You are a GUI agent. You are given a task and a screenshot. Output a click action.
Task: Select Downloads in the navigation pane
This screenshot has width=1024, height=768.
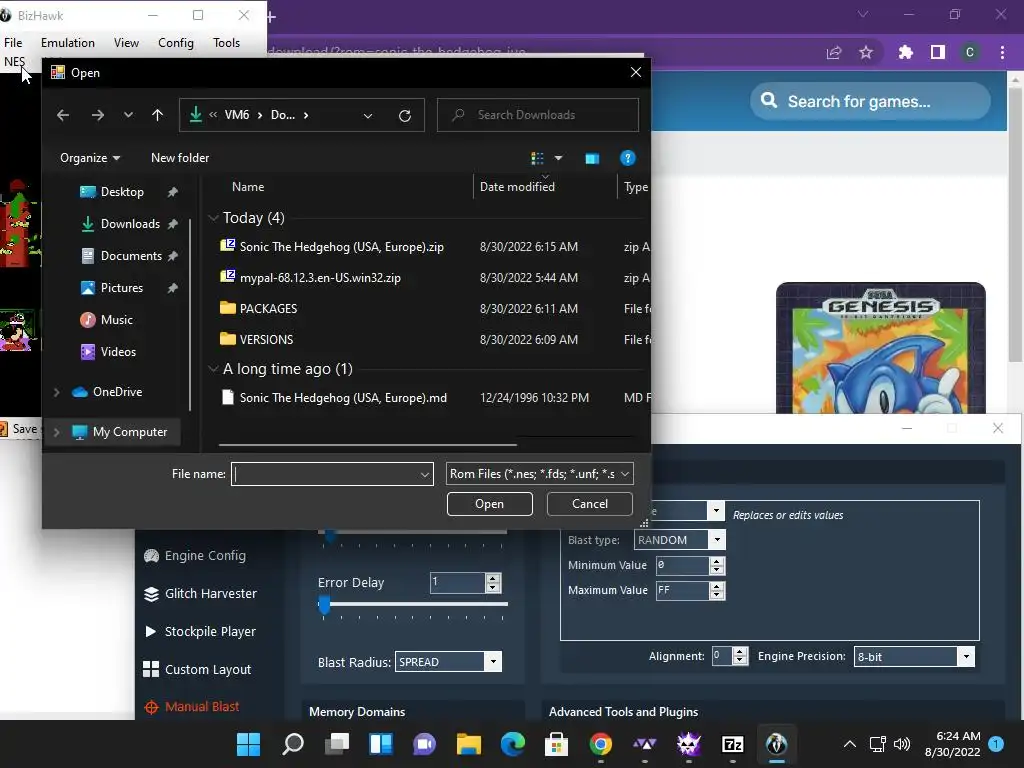click(x=130, y=224)
